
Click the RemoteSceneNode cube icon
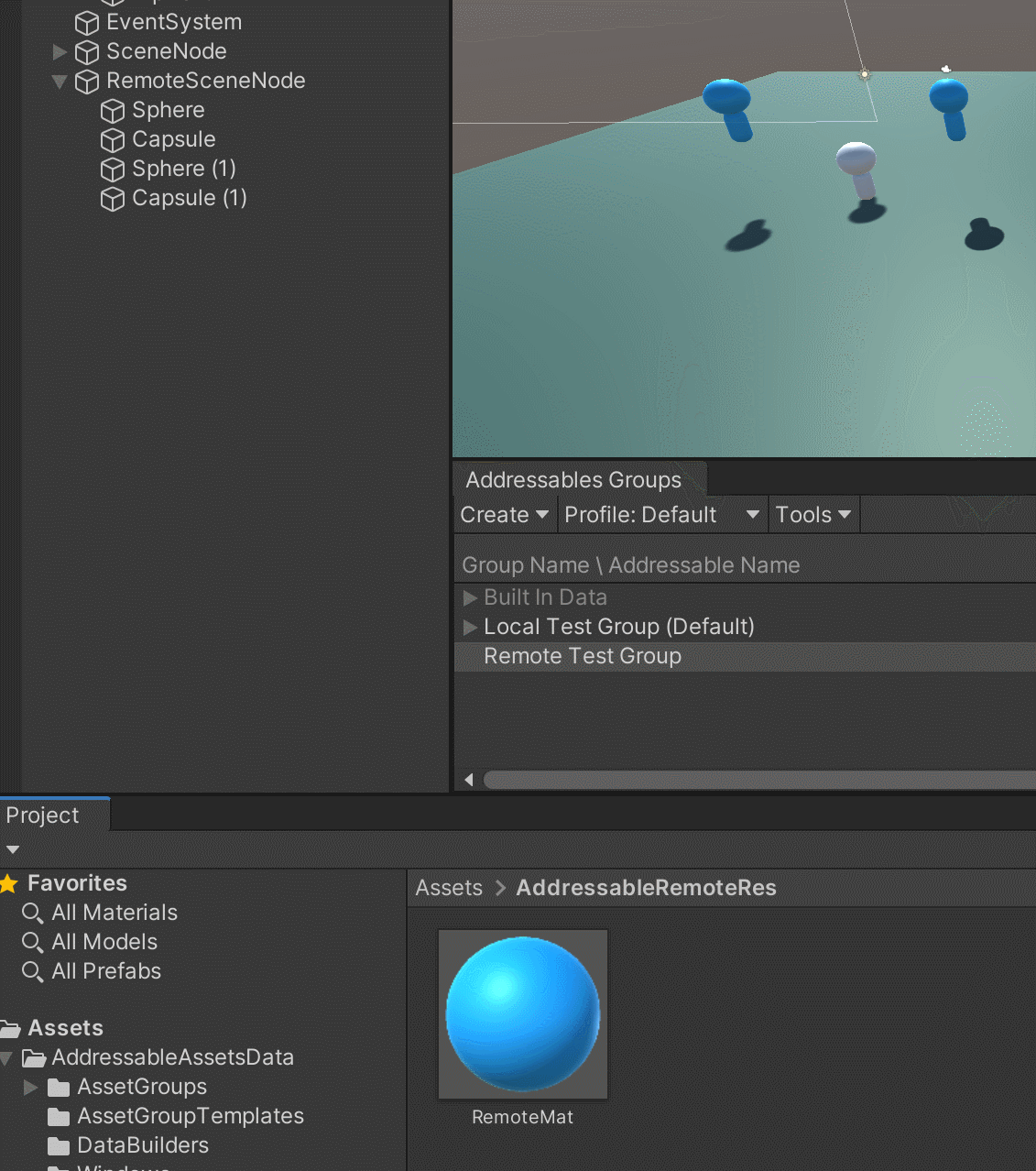[x=86, y=82]
